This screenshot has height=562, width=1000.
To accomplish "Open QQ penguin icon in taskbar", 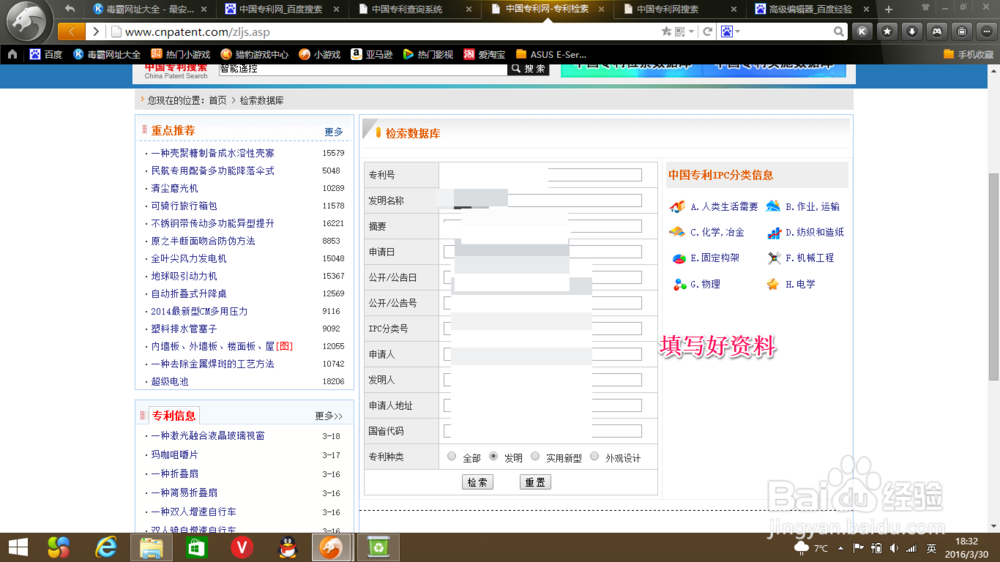I will pyautogui.click(x=288, y=547).
